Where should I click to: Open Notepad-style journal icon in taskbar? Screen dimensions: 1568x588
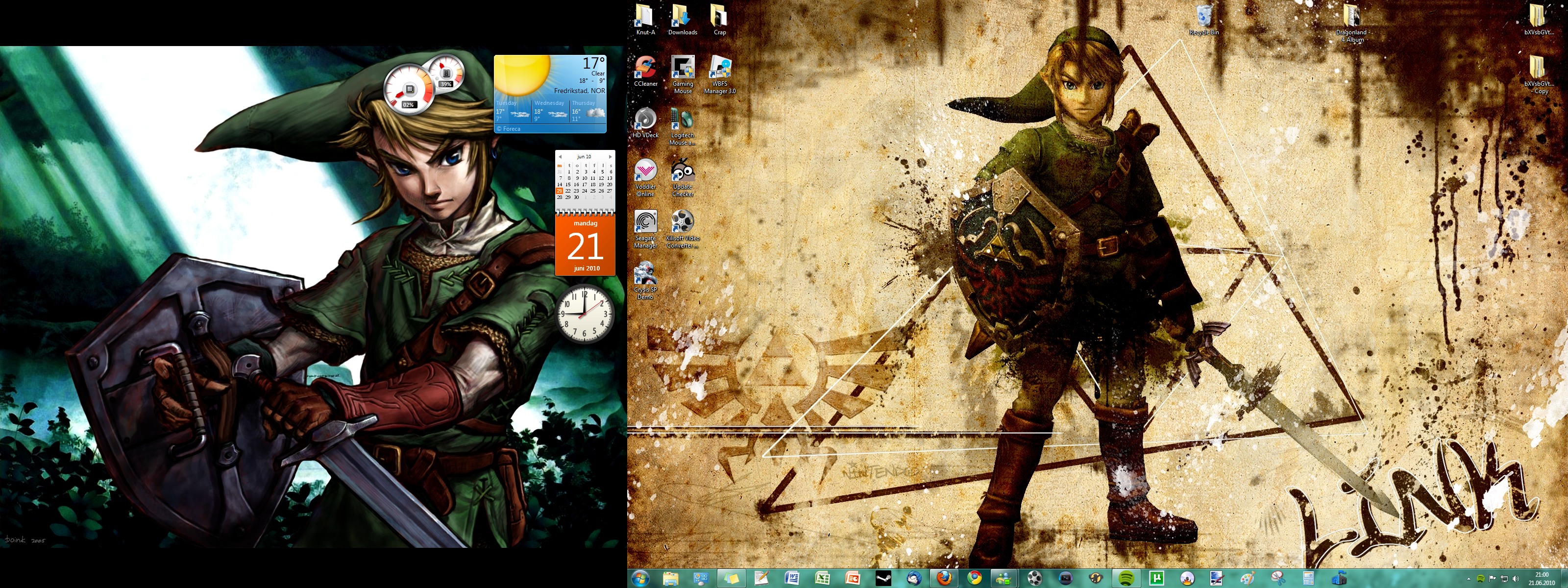pyautogui.click(x=762, y=578)
